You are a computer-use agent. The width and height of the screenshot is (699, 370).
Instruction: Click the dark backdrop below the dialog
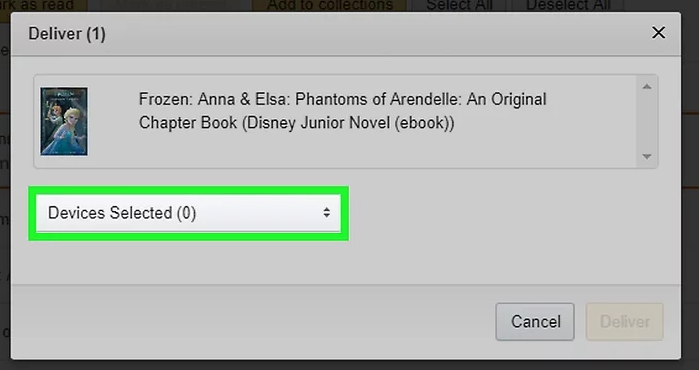(350, 365)
